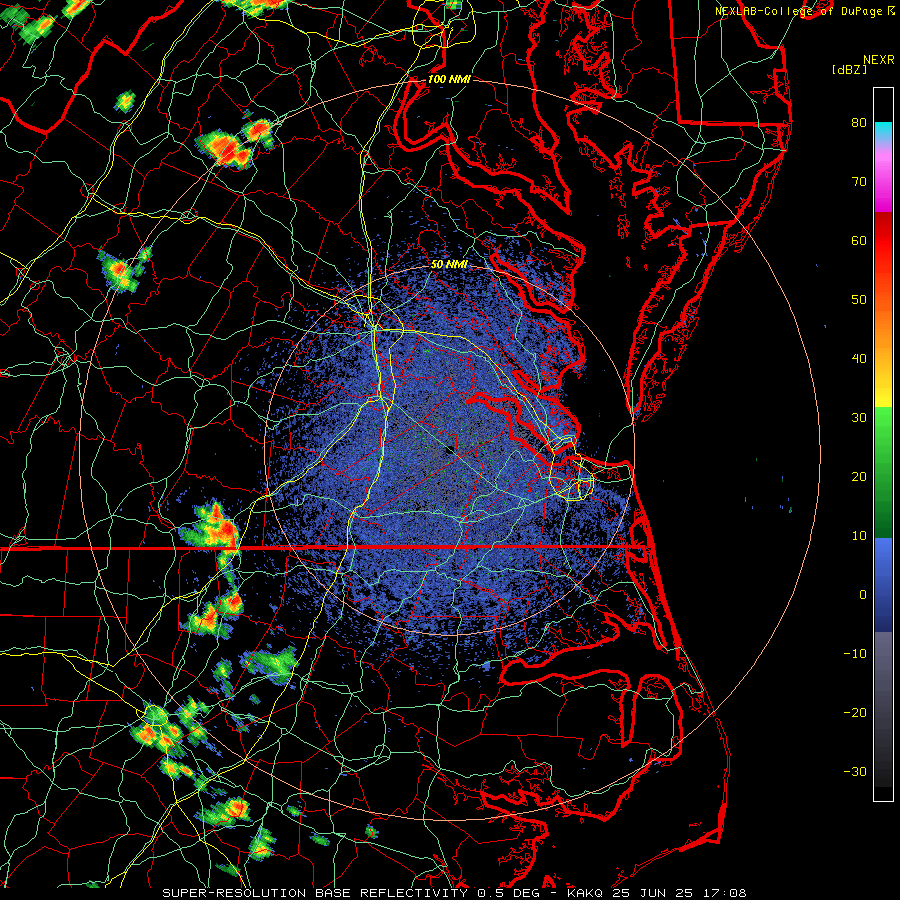Screen dimensions: 900x900
Task: Click the 40 value on the dBZ scale
Action: click(x=859, y=359)
